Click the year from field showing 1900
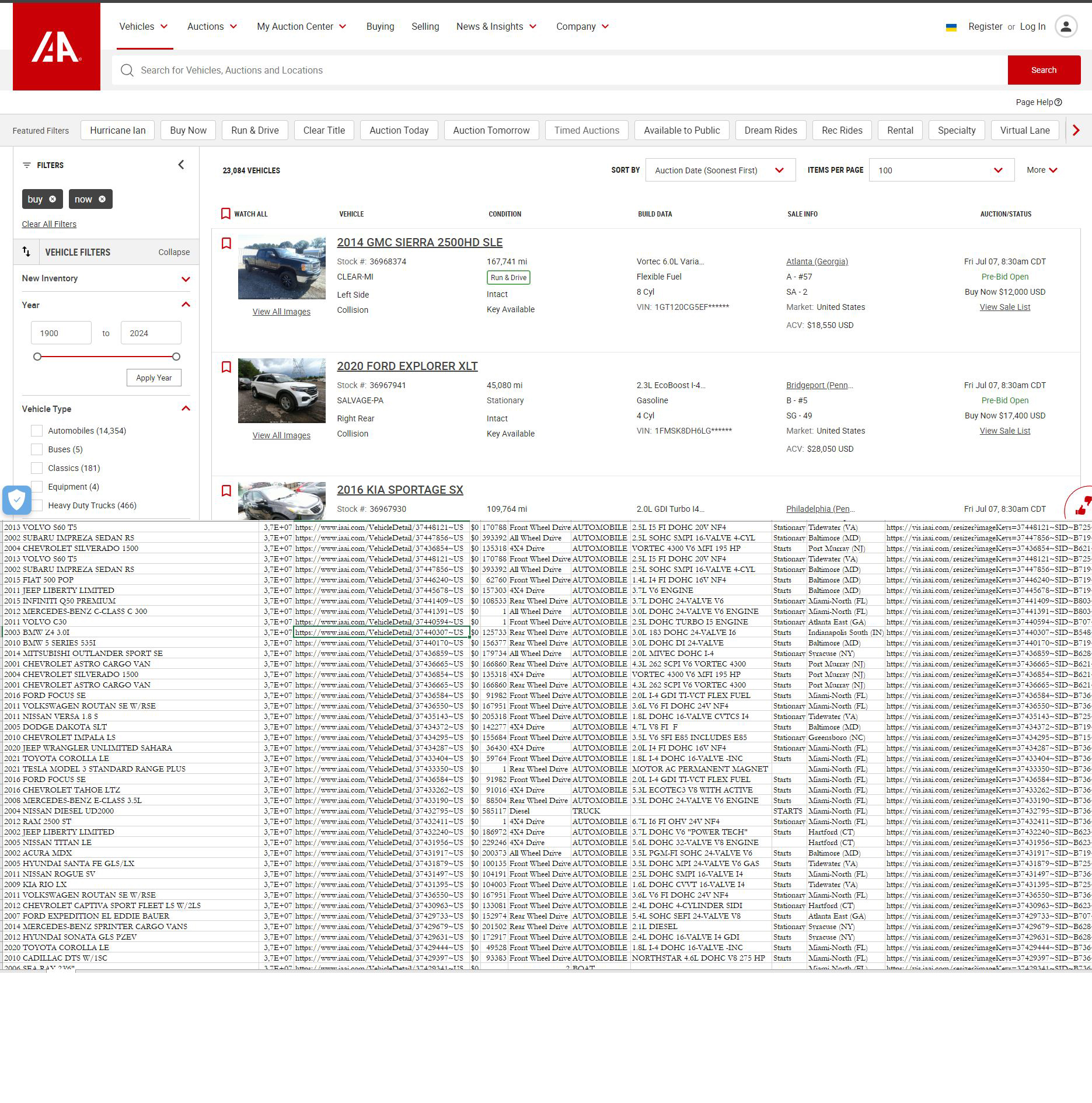This screenshot has height=1103, width=1092. point(61,333)
